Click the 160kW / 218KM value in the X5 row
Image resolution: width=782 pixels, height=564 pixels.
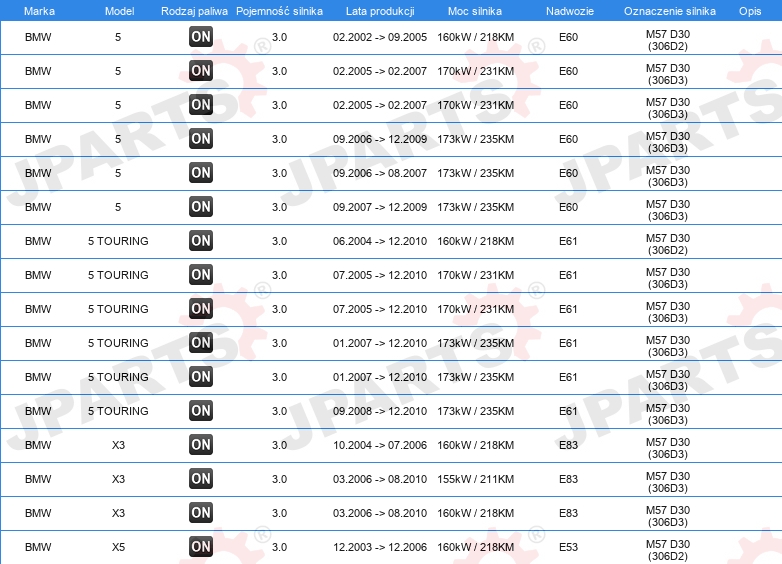click(x=475, y=547)
